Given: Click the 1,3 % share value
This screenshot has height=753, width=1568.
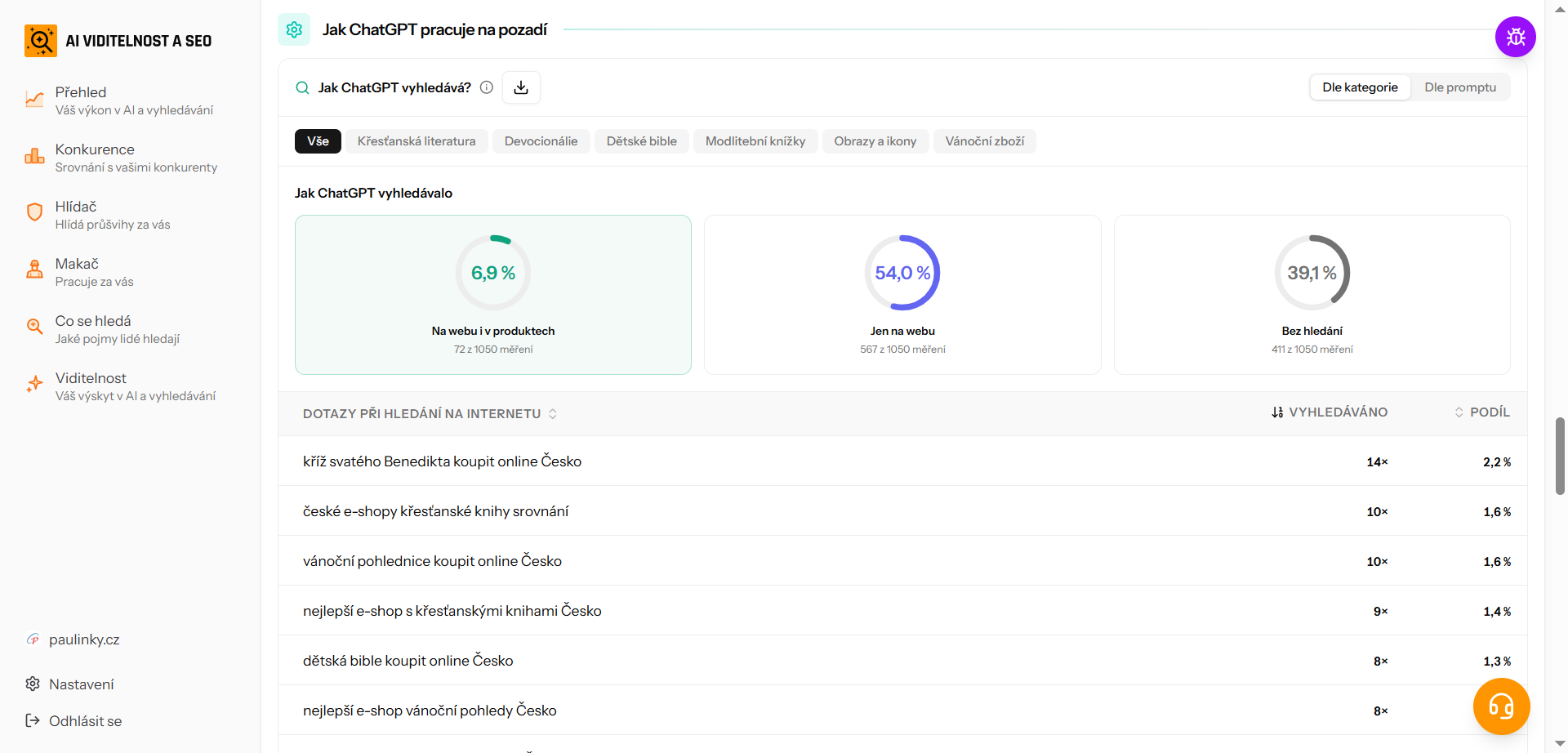Looking at the screenshot, I should point(1497,662).
